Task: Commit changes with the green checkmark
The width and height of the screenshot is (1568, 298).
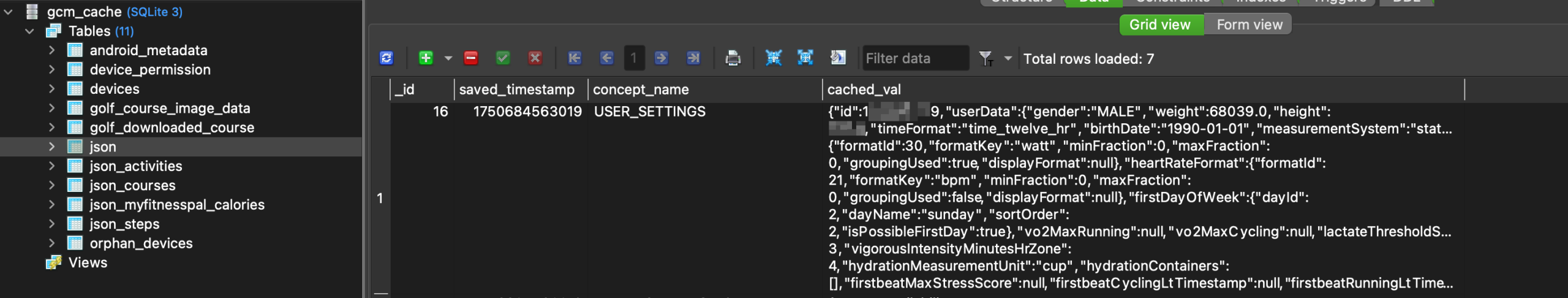Action: pyautogui.click(x=503, y=58)
